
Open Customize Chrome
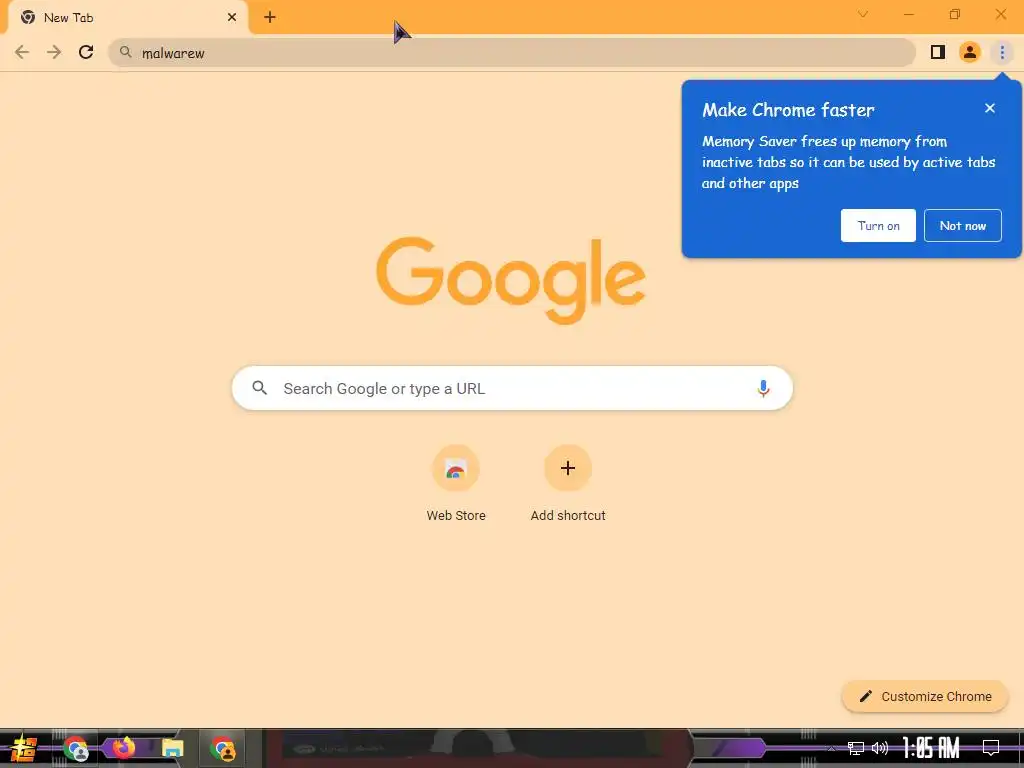(925, 696)
